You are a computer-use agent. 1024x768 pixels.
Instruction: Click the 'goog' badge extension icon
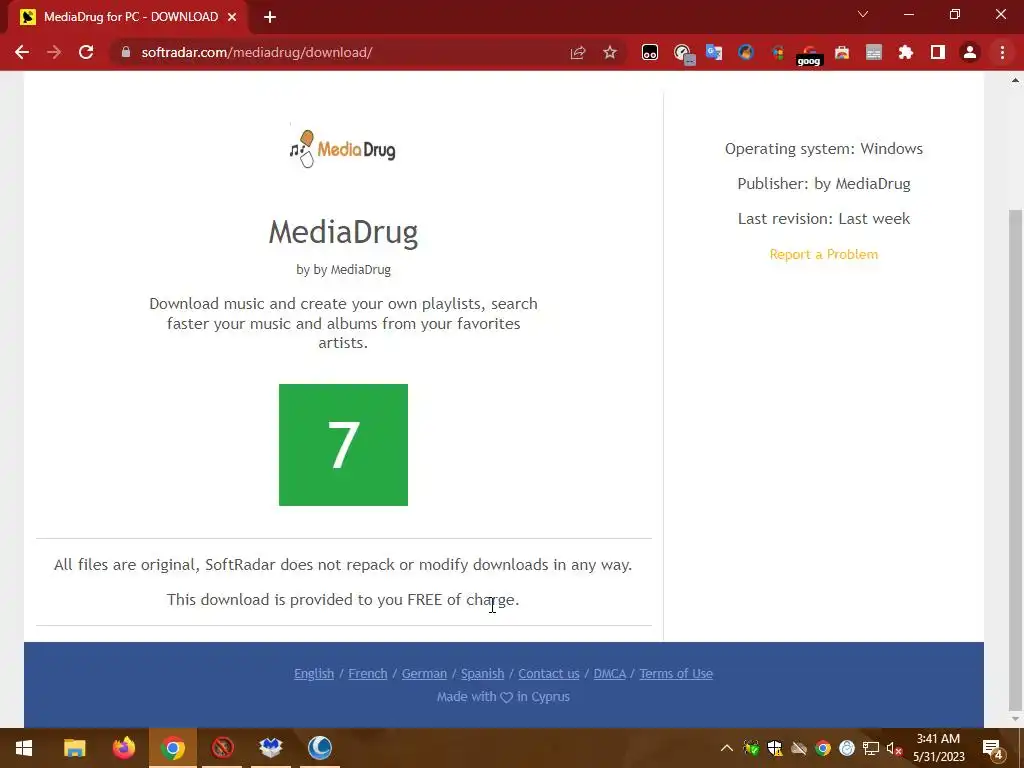(x=809, y=54)
